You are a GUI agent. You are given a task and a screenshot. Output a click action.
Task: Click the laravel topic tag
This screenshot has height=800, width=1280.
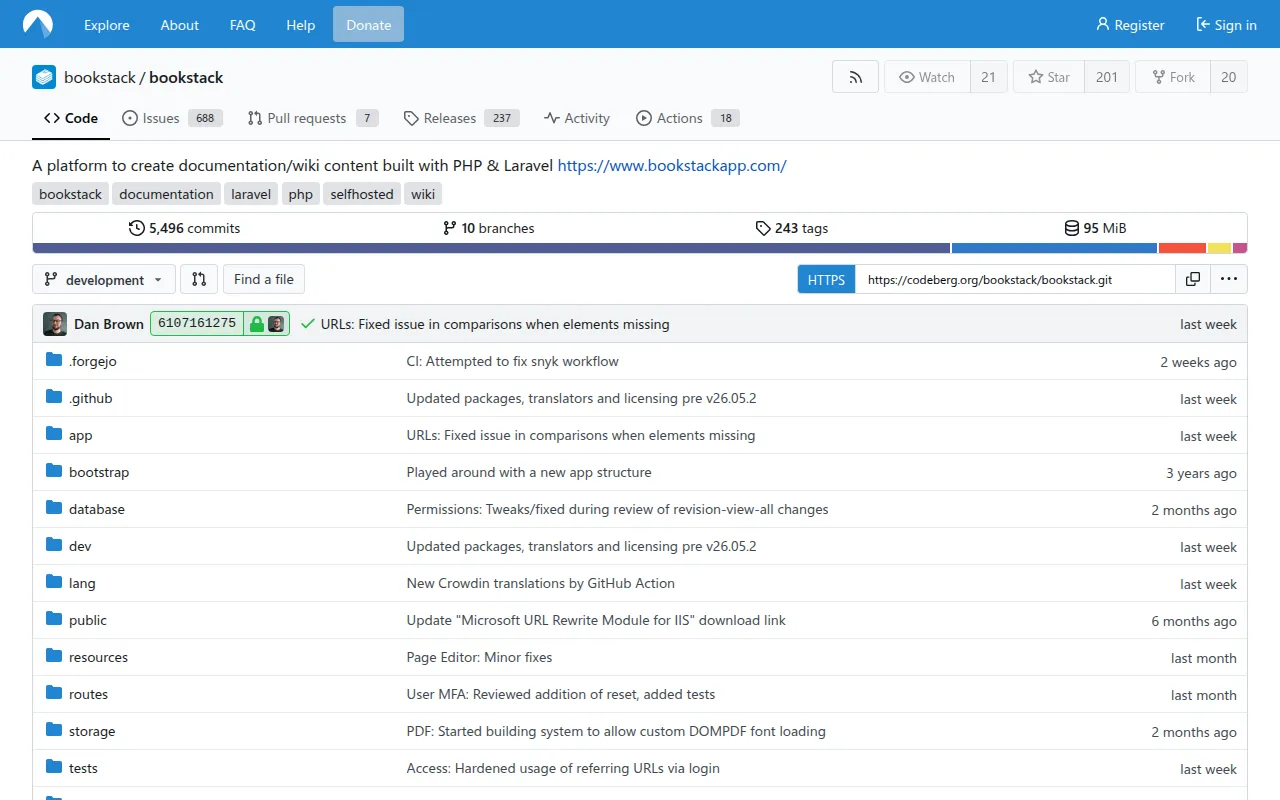(251, 194)
